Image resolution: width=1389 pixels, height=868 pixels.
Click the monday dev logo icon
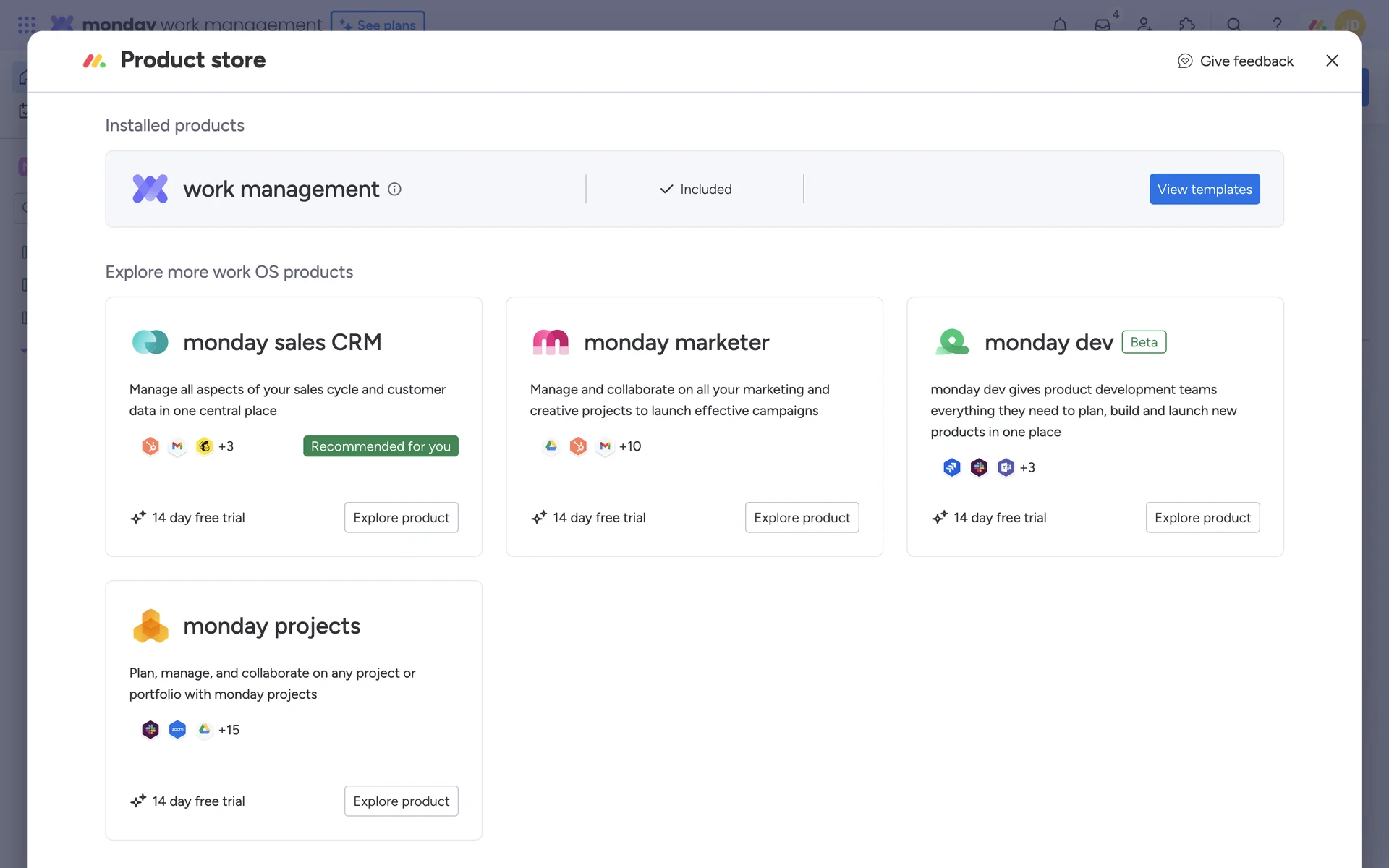(x=952, y=342)
